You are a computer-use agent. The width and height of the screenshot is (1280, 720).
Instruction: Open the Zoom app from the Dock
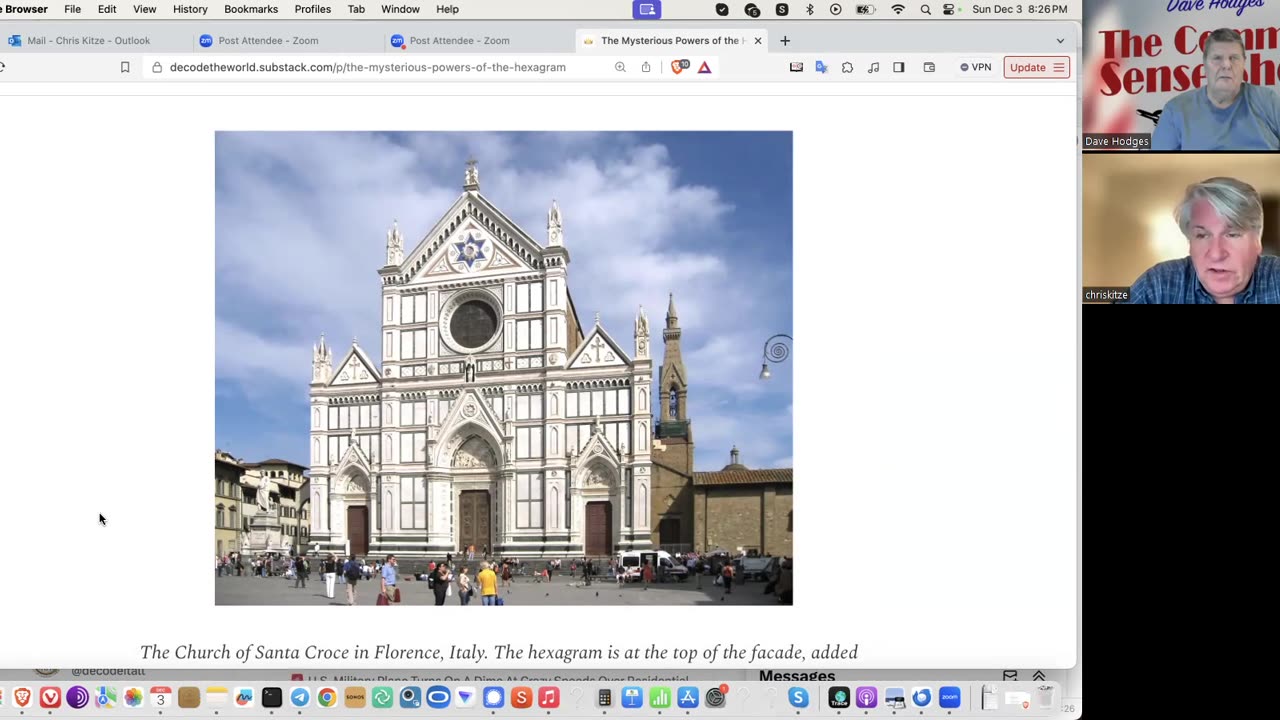pyautogui.click(x=949, y=698)
